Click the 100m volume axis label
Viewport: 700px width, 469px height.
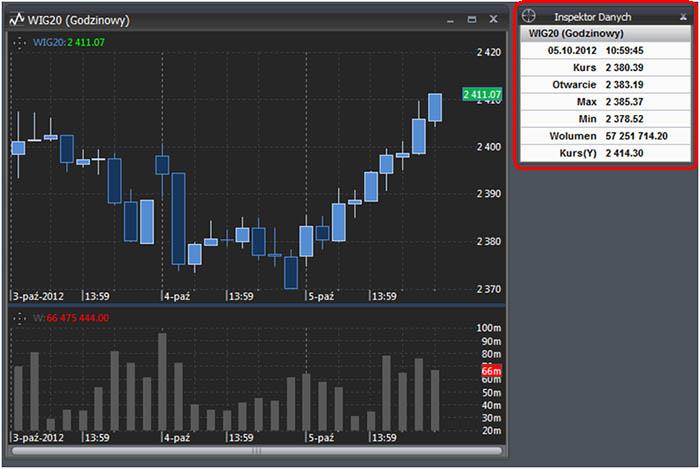click(488, 328)
